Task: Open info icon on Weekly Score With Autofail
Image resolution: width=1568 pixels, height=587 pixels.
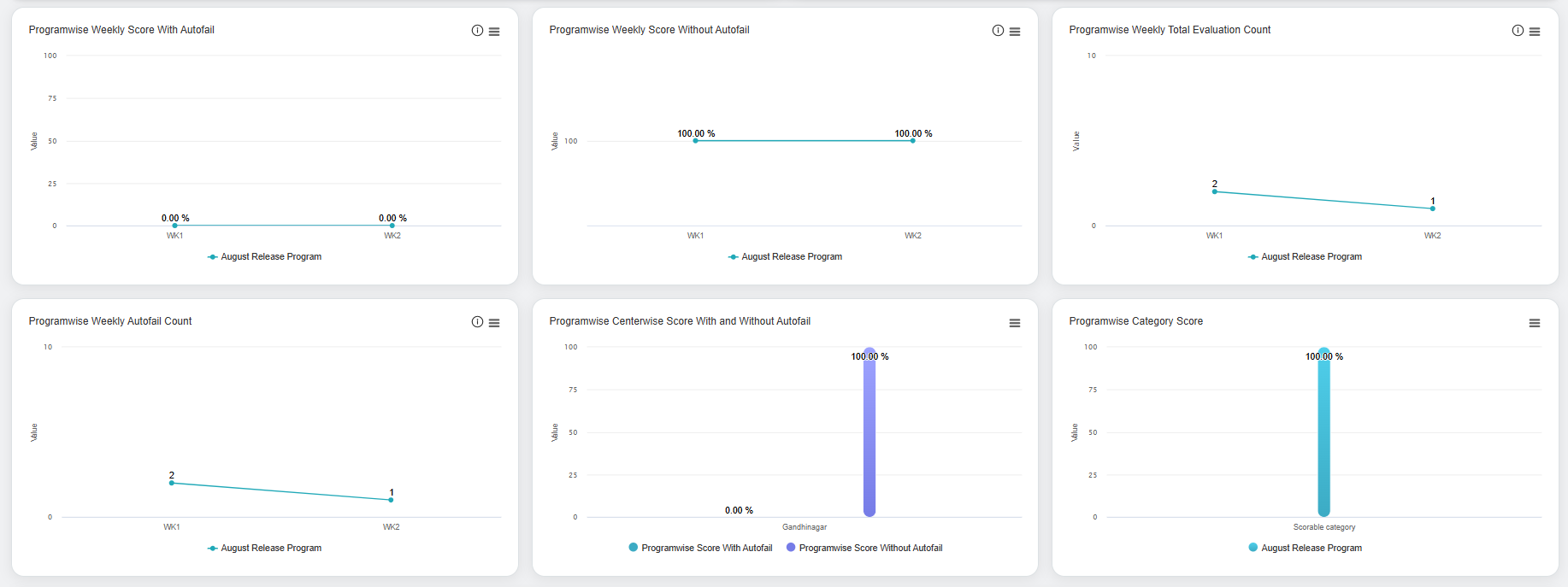Action: tap(477, 31)
